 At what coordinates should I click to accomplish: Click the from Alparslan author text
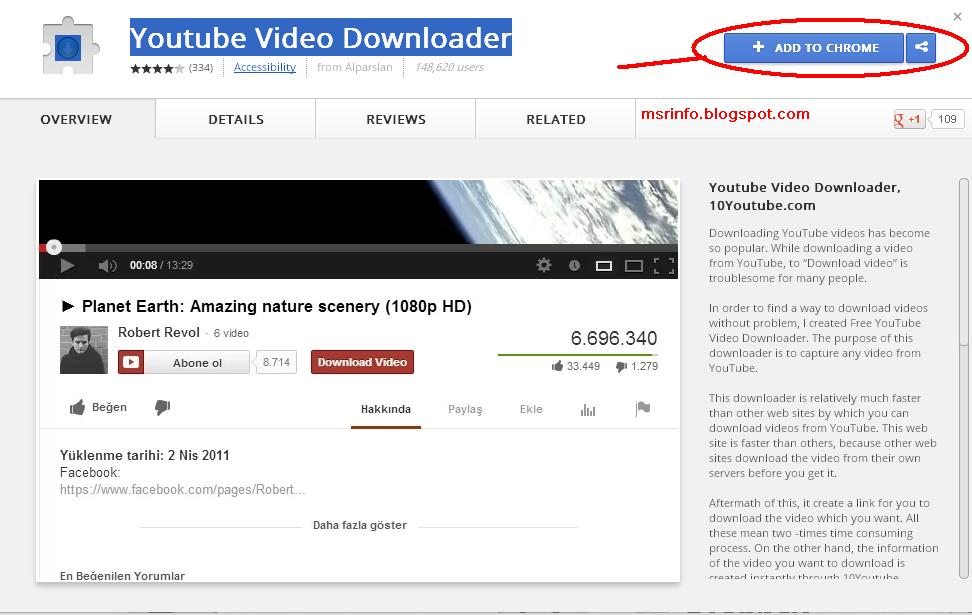355,67
